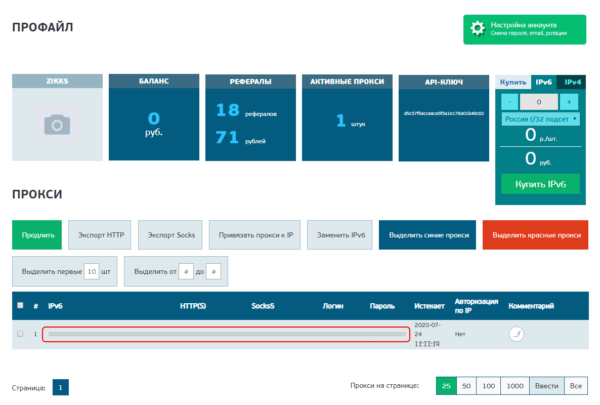Click the red Выделить красные прокси button
Viewport: 600px width, 405px height.
(x=535, y=235)
